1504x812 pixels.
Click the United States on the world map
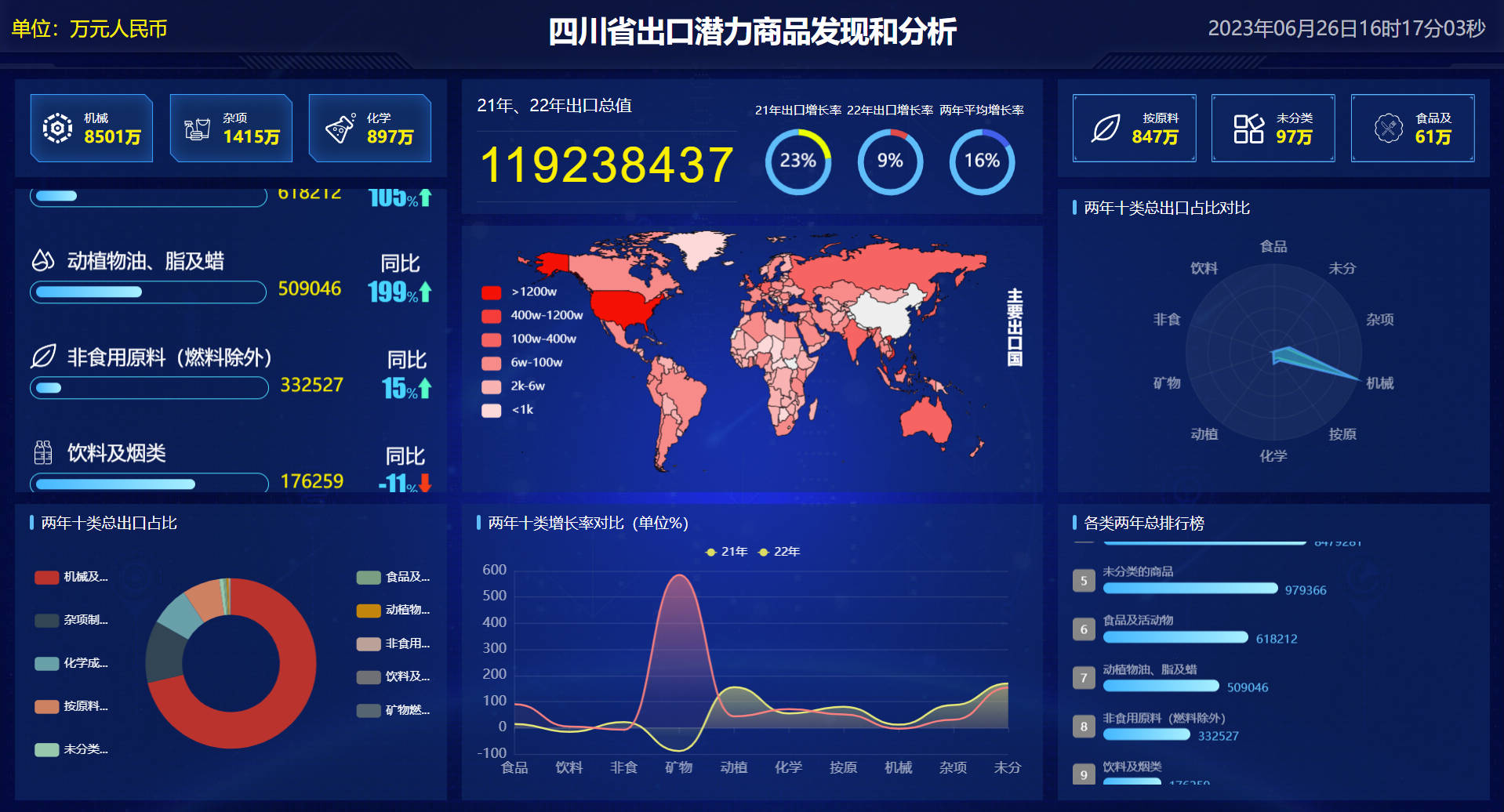[x=623, y=306]
